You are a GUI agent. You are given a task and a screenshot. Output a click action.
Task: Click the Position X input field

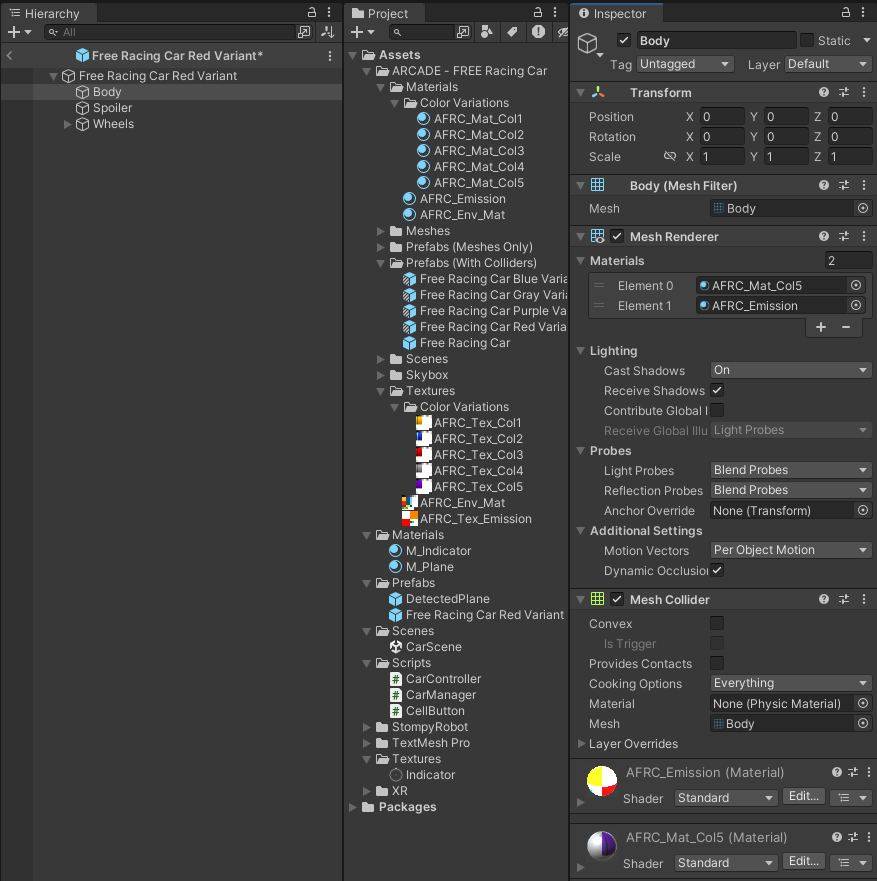click(x=722, y=116)
